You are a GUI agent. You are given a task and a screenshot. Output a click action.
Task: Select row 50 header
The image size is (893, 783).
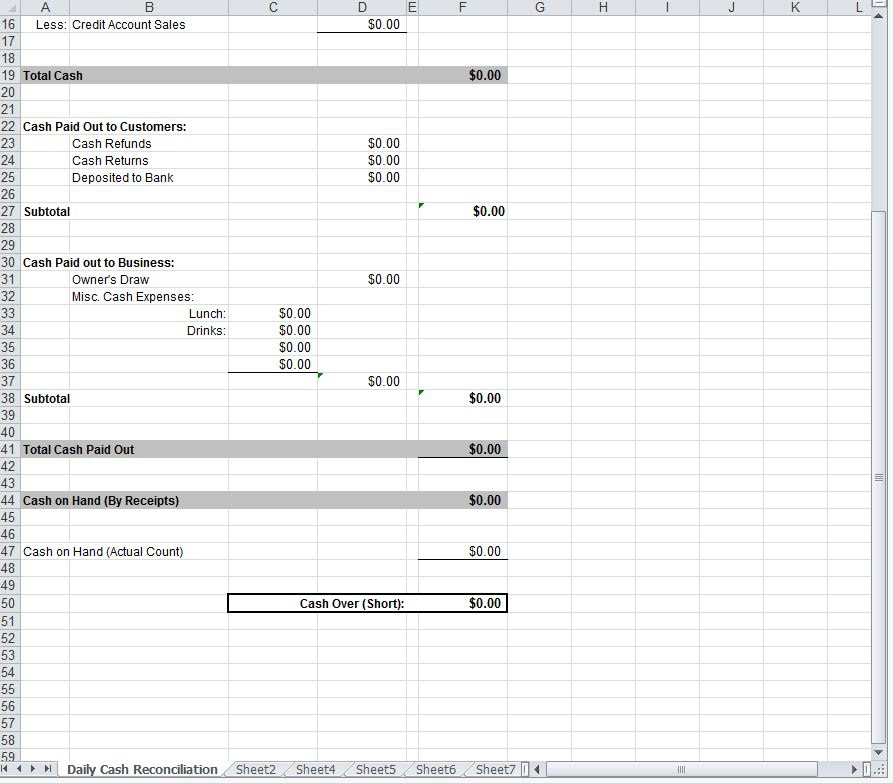(x=9, y=603)
